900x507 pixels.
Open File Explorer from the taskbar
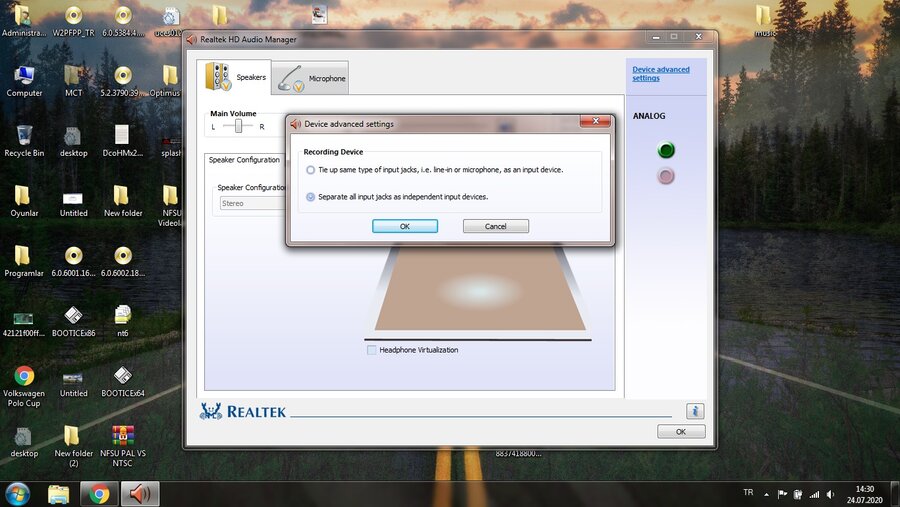(59, 494)
